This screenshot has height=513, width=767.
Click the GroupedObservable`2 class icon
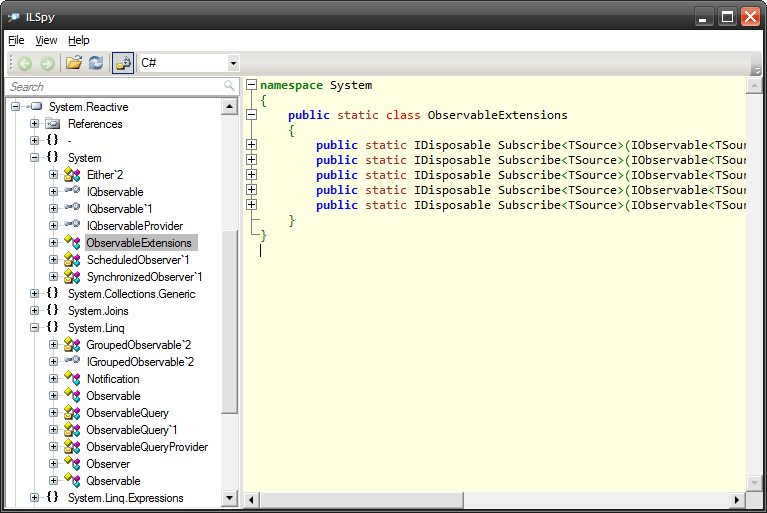click(x=72, y=345)
